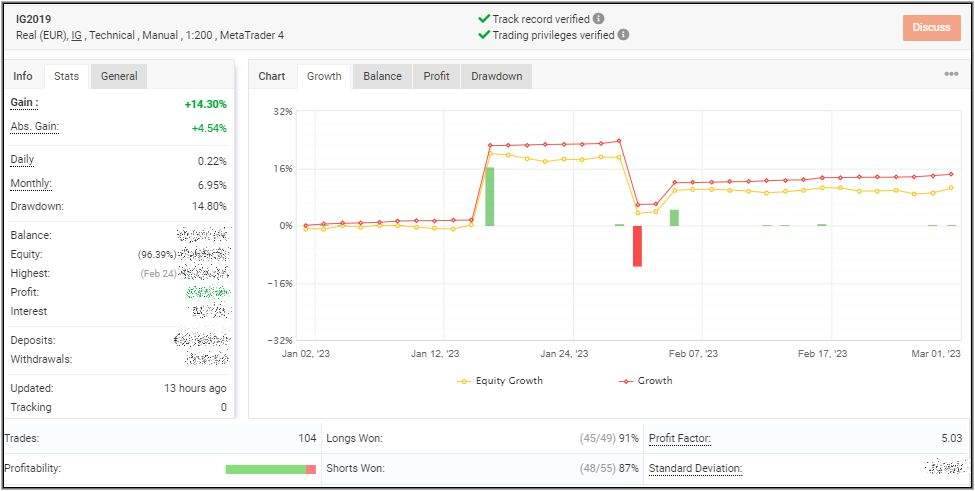Open the General tab
This screenshot has height=491, width=975.
[119, 76]
